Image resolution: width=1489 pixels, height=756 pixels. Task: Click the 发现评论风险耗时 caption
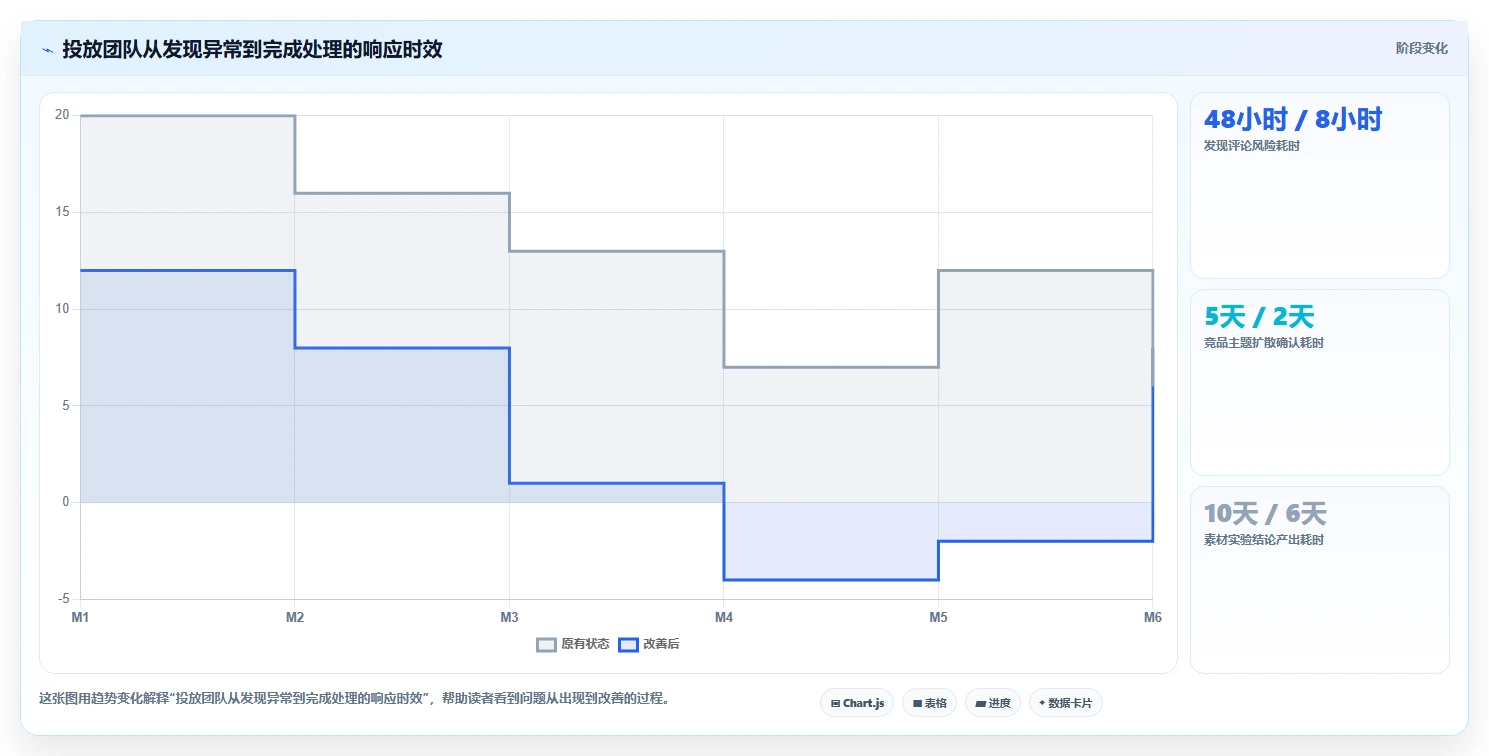[x=1252, y=146]
